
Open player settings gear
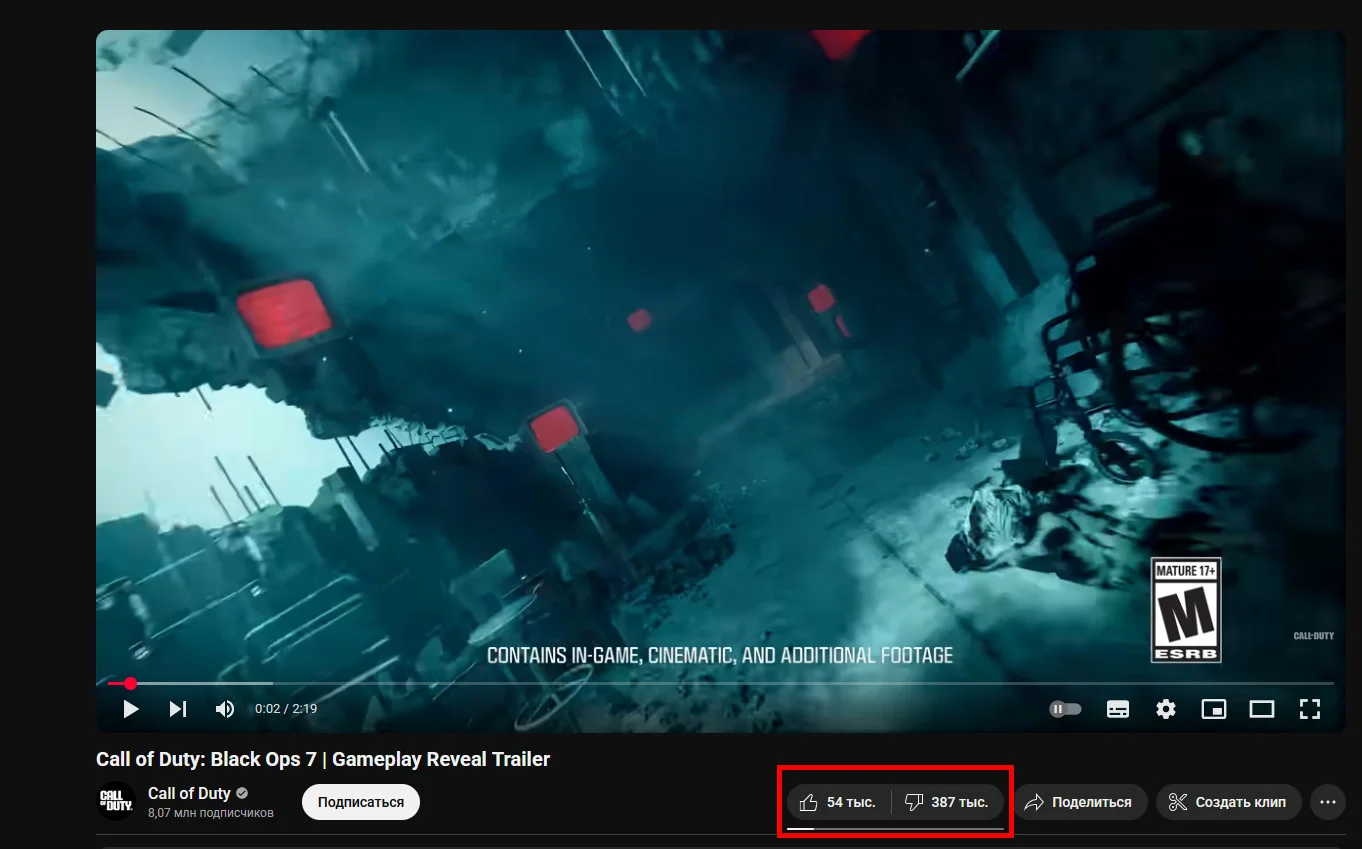(x=1166, y=709)
